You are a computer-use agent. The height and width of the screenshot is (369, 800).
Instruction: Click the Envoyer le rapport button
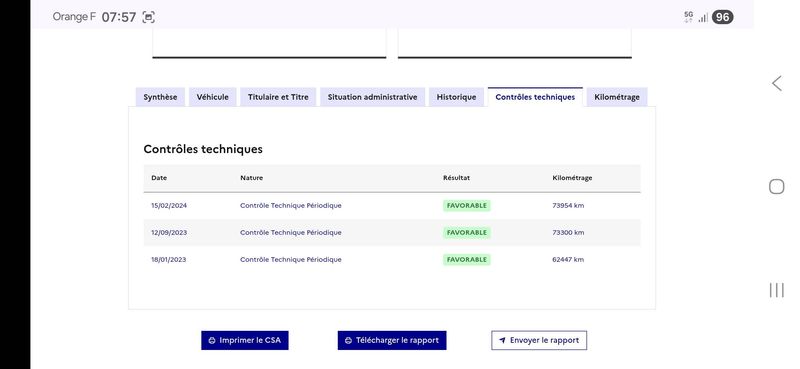click(539, 340)
